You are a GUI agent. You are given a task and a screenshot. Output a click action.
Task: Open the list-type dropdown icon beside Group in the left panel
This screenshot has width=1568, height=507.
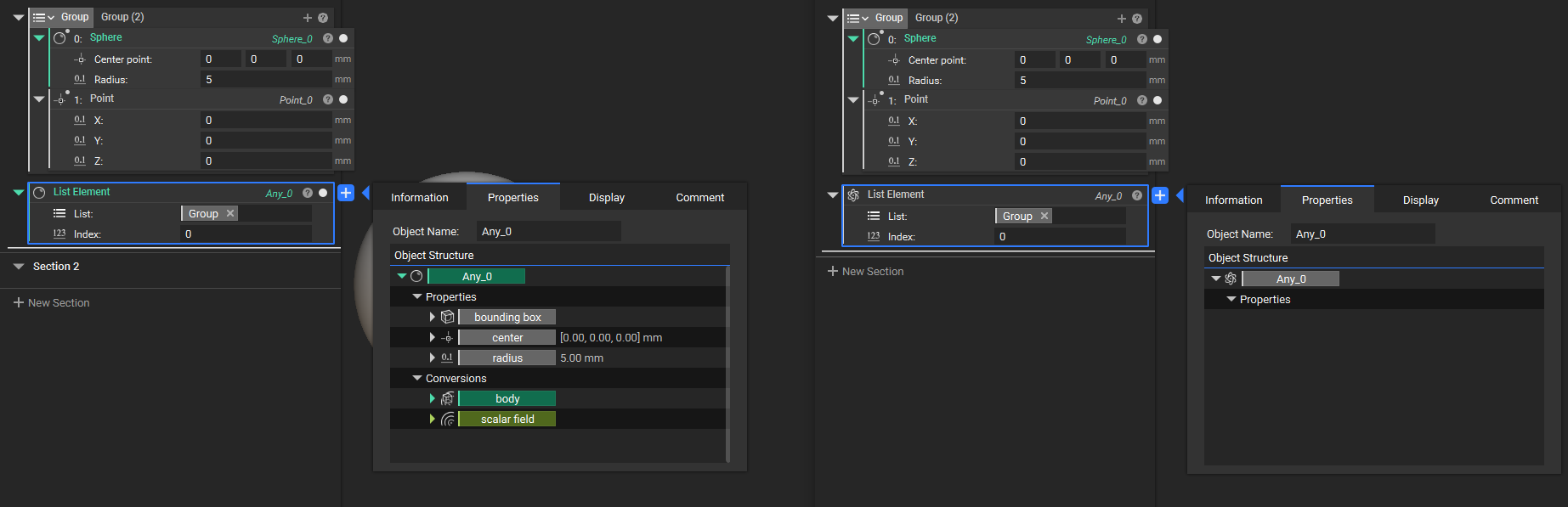coord(42,17)
